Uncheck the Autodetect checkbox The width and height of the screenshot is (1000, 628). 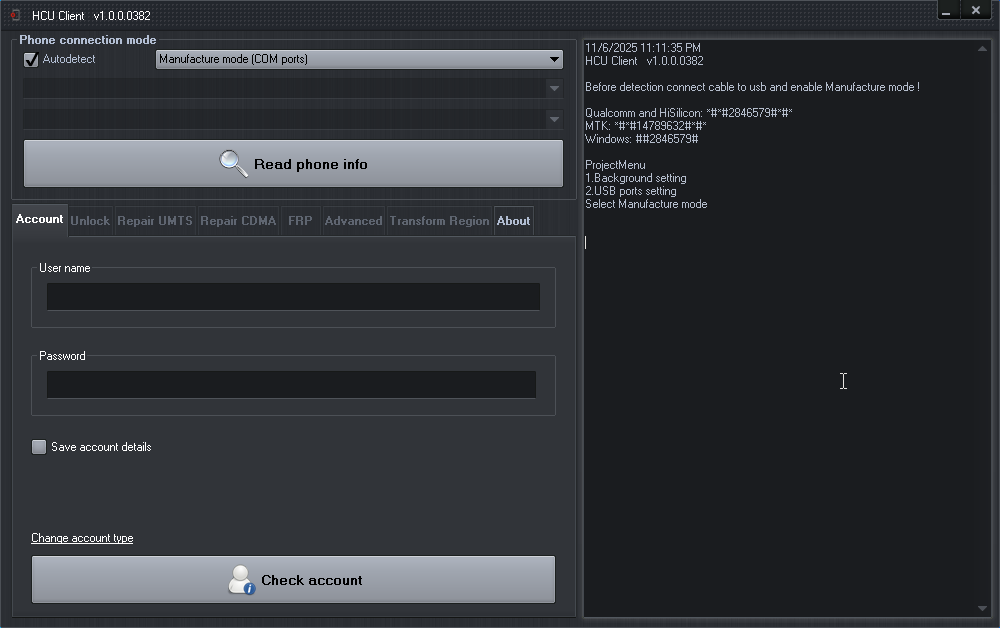(x=31, y=59)
